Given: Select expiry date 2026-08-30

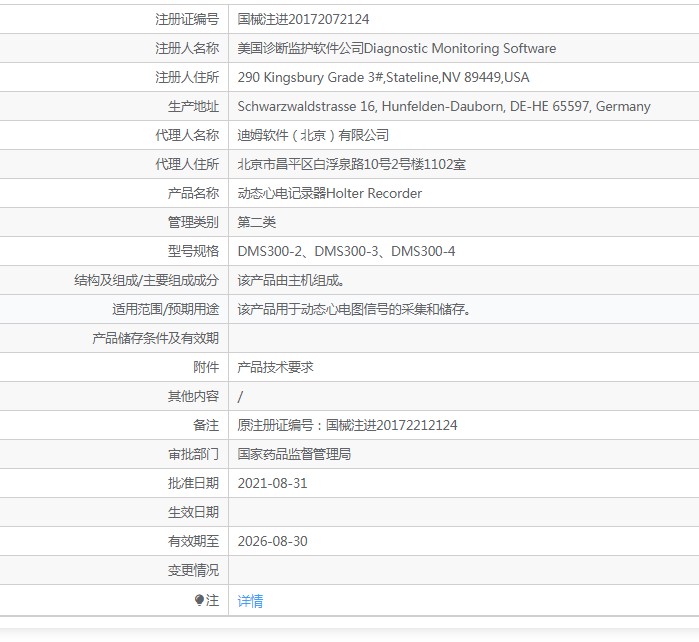Looking at the screenshot, I should tap(272, 541).
